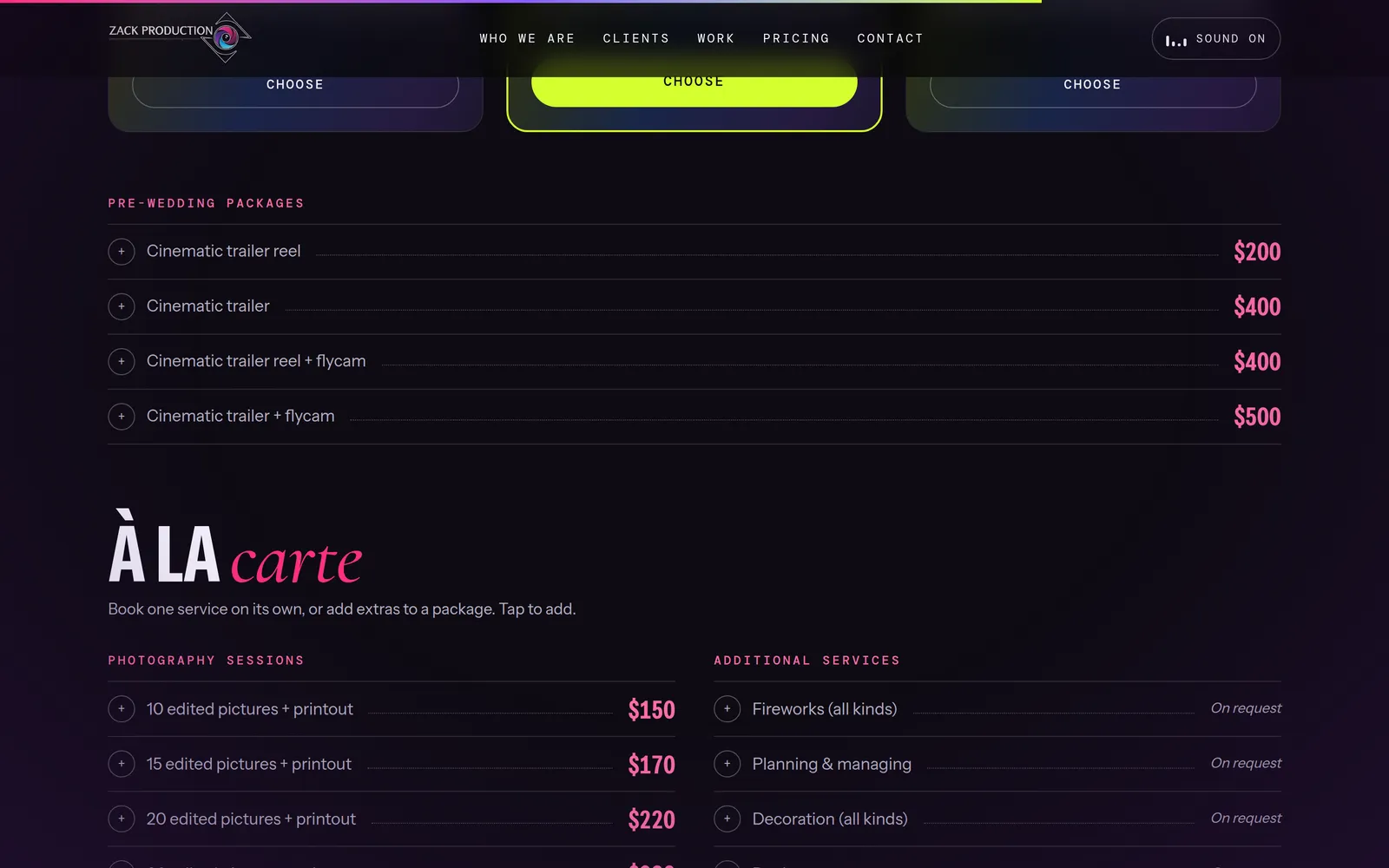Select the $220 price
This screenshot has width=1389, height=868.
tap(651, 819)
